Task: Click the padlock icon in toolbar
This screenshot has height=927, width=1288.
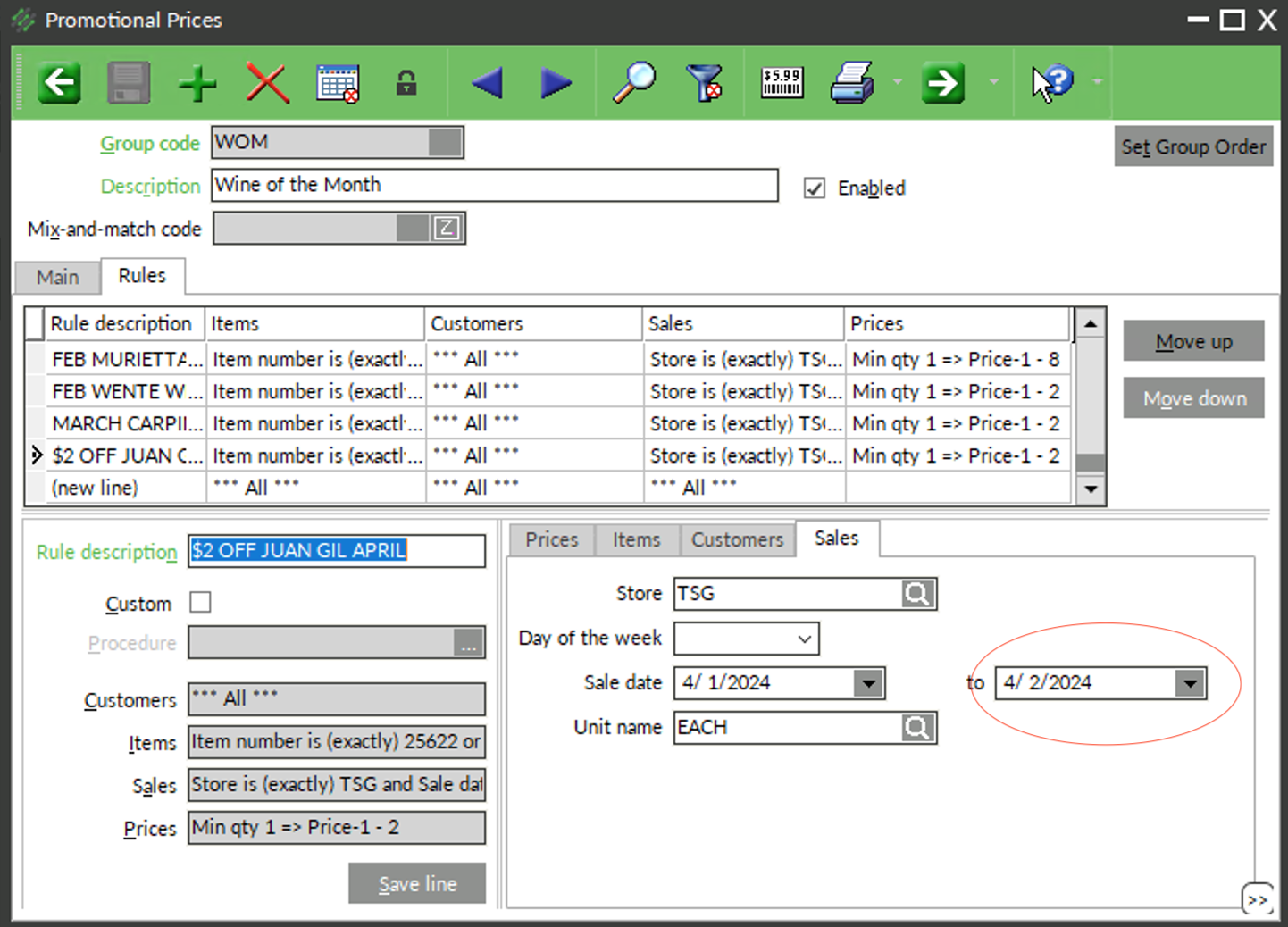Action: (x=406, y=83)
